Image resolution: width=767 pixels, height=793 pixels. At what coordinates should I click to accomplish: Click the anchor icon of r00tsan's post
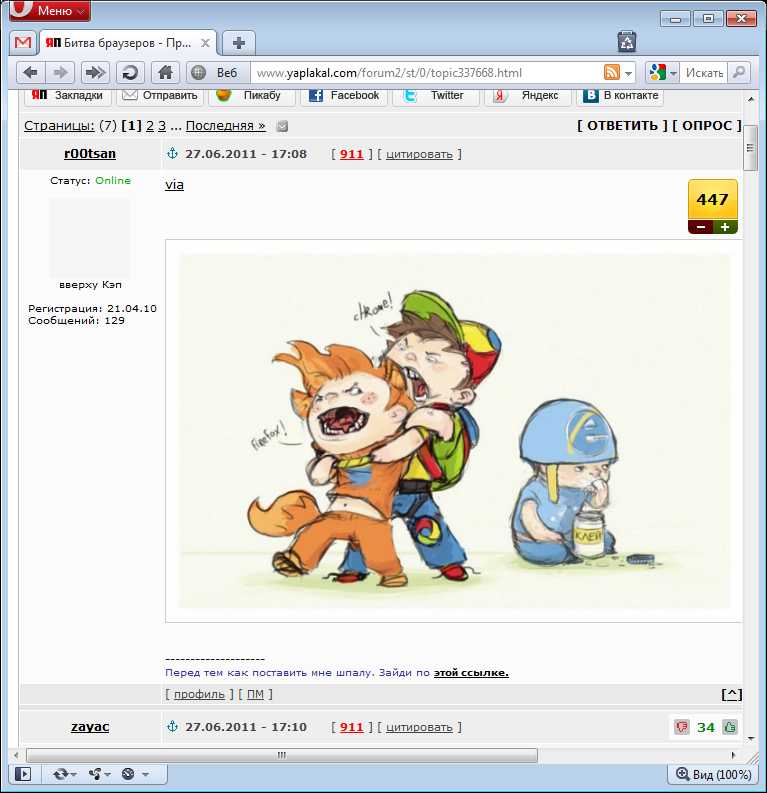tap(172, 153)
